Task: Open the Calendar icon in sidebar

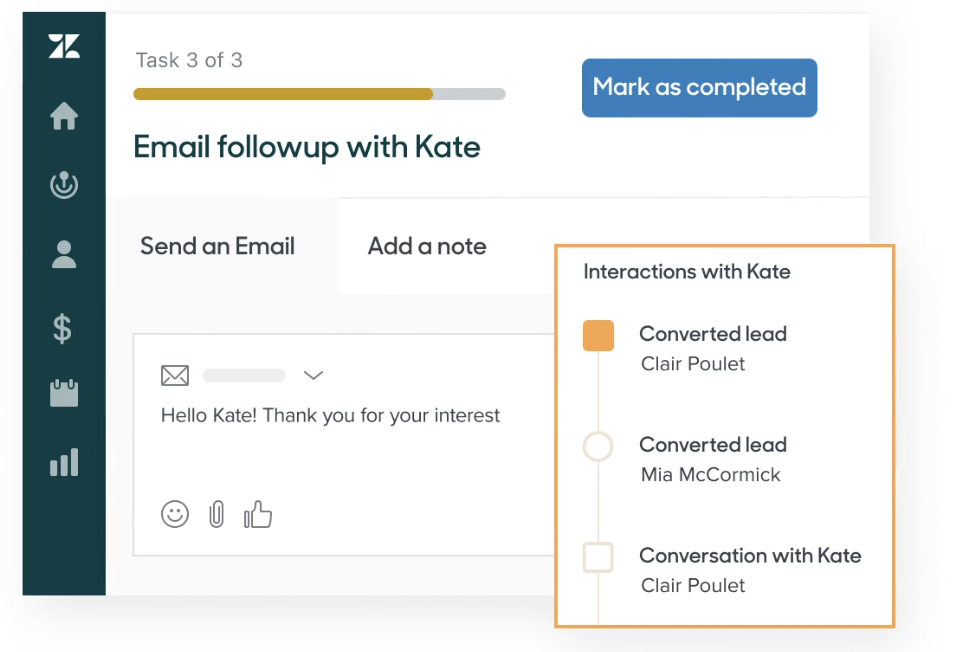Action: coord(63,394)
